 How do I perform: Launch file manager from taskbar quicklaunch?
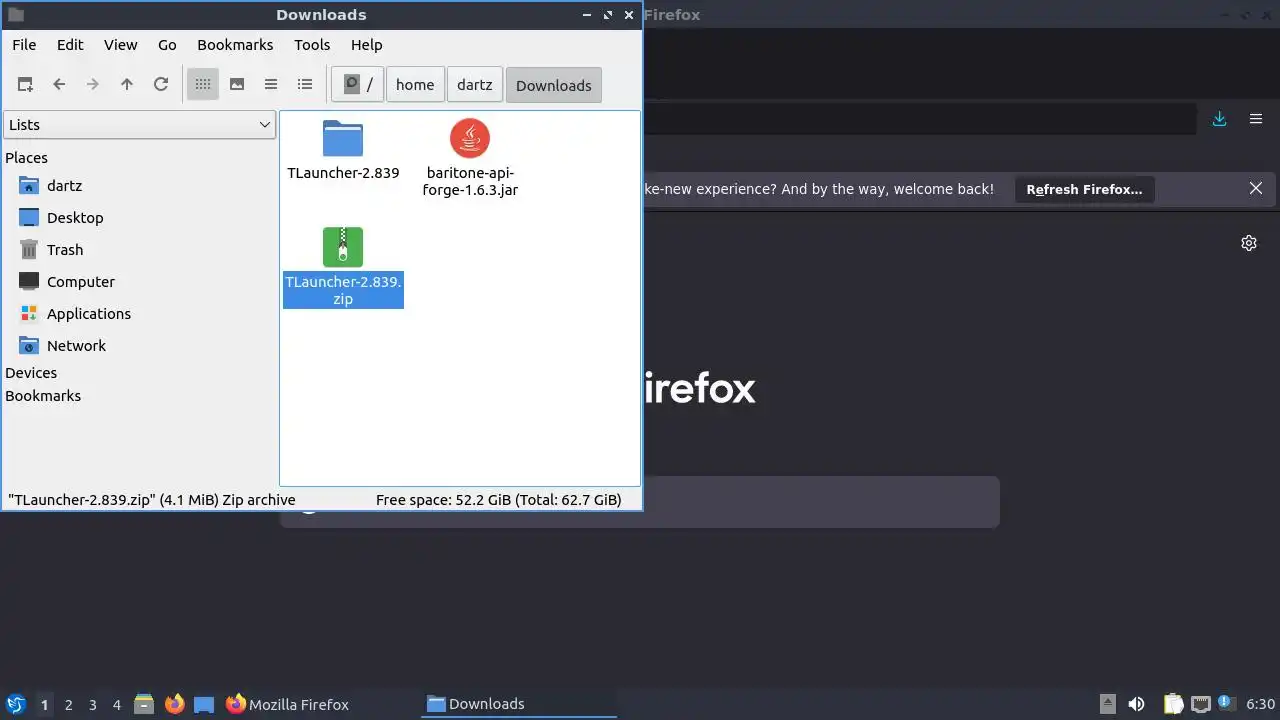[x=144, y=704]
